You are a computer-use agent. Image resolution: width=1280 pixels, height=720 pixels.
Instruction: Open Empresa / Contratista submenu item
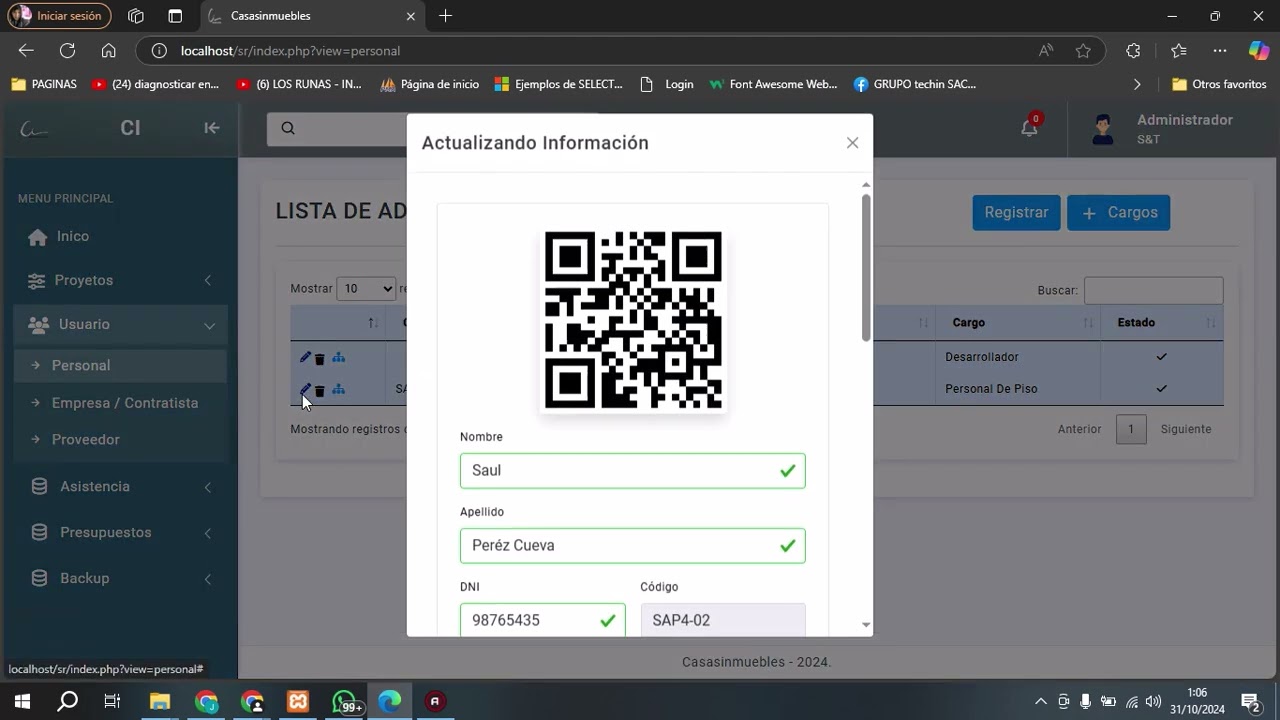pos(121,403)
